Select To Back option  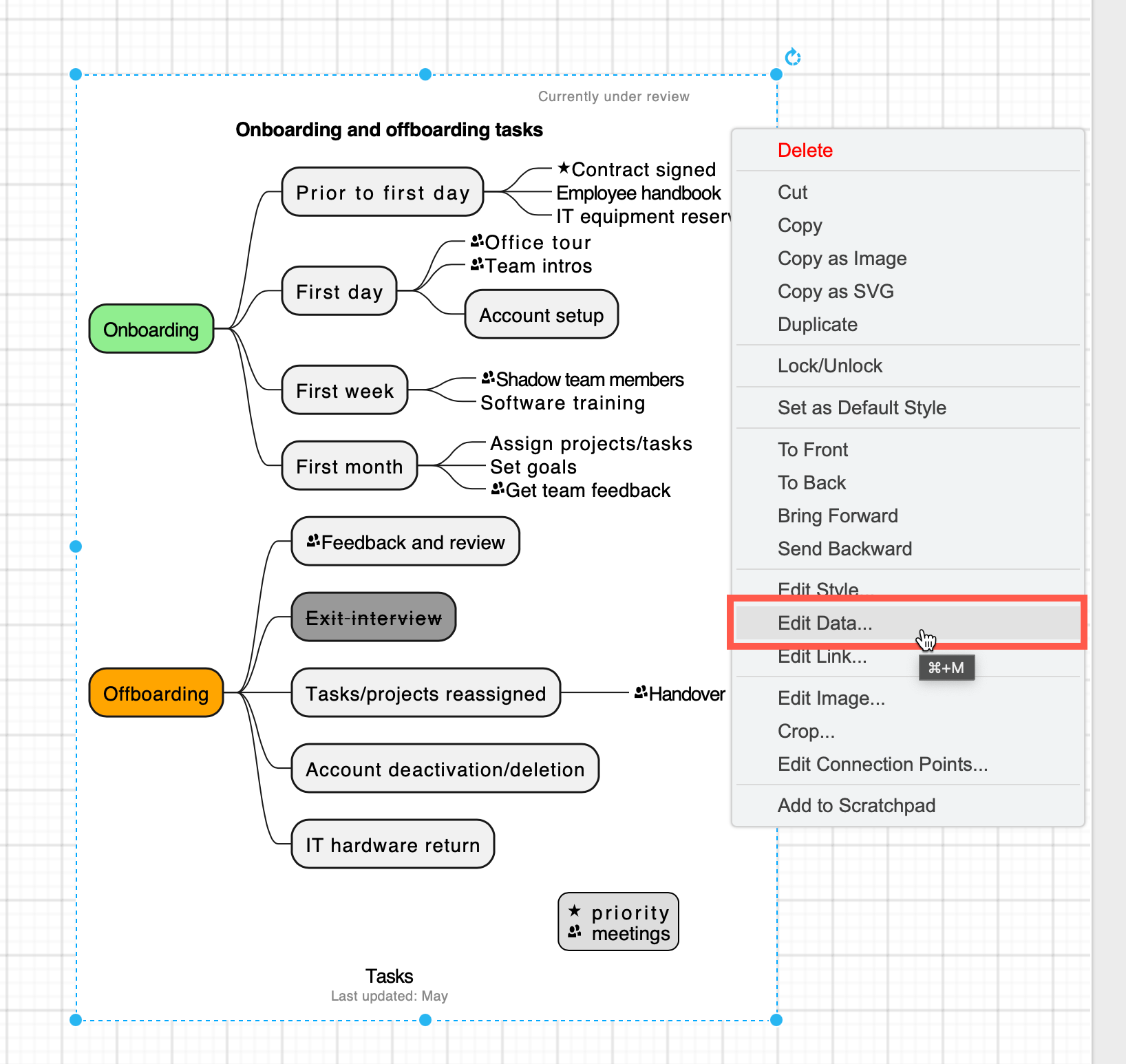coord(811,483)
